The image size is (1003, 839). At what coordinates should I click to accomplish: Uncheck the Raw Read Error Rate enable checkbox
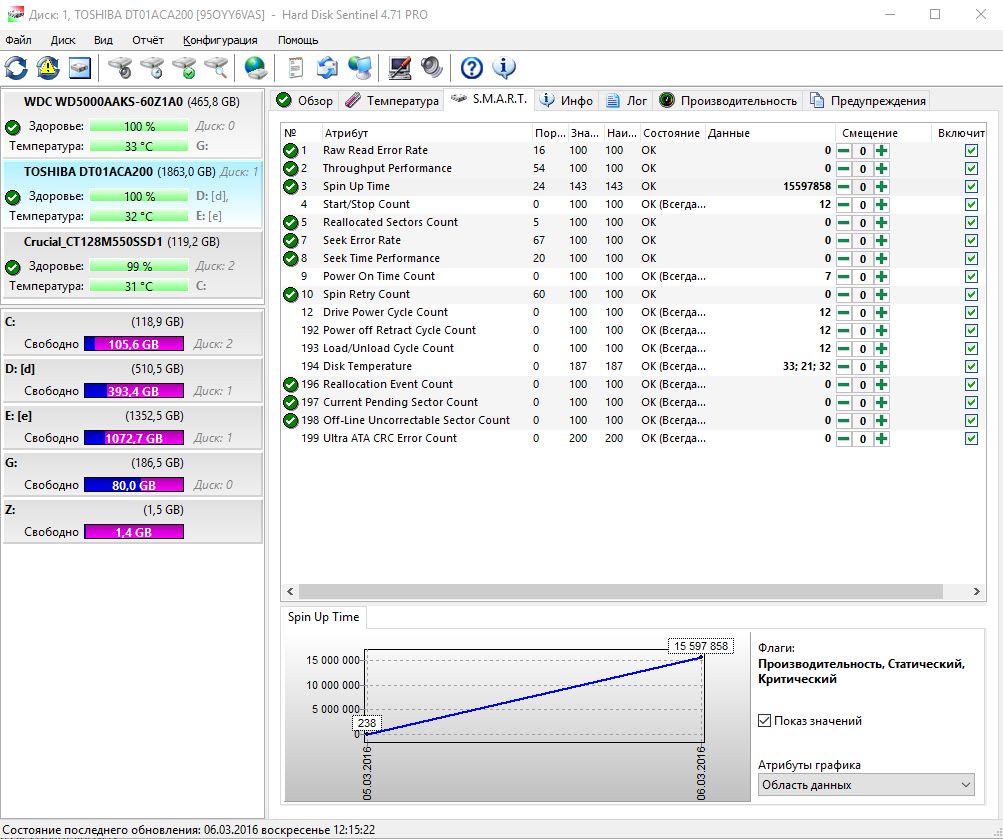[x=971, y=150]
